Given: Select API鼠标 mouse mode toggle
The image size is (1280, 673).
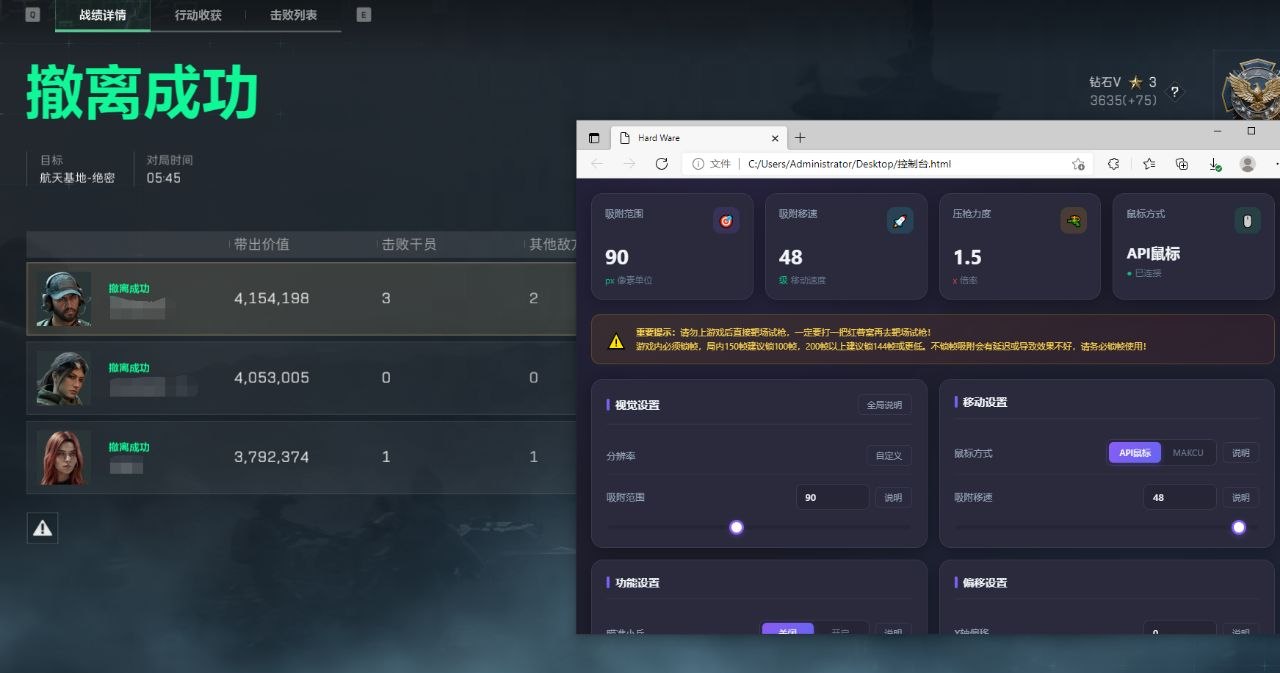Looking at the screenshot, I should (x=1134, y=453).
